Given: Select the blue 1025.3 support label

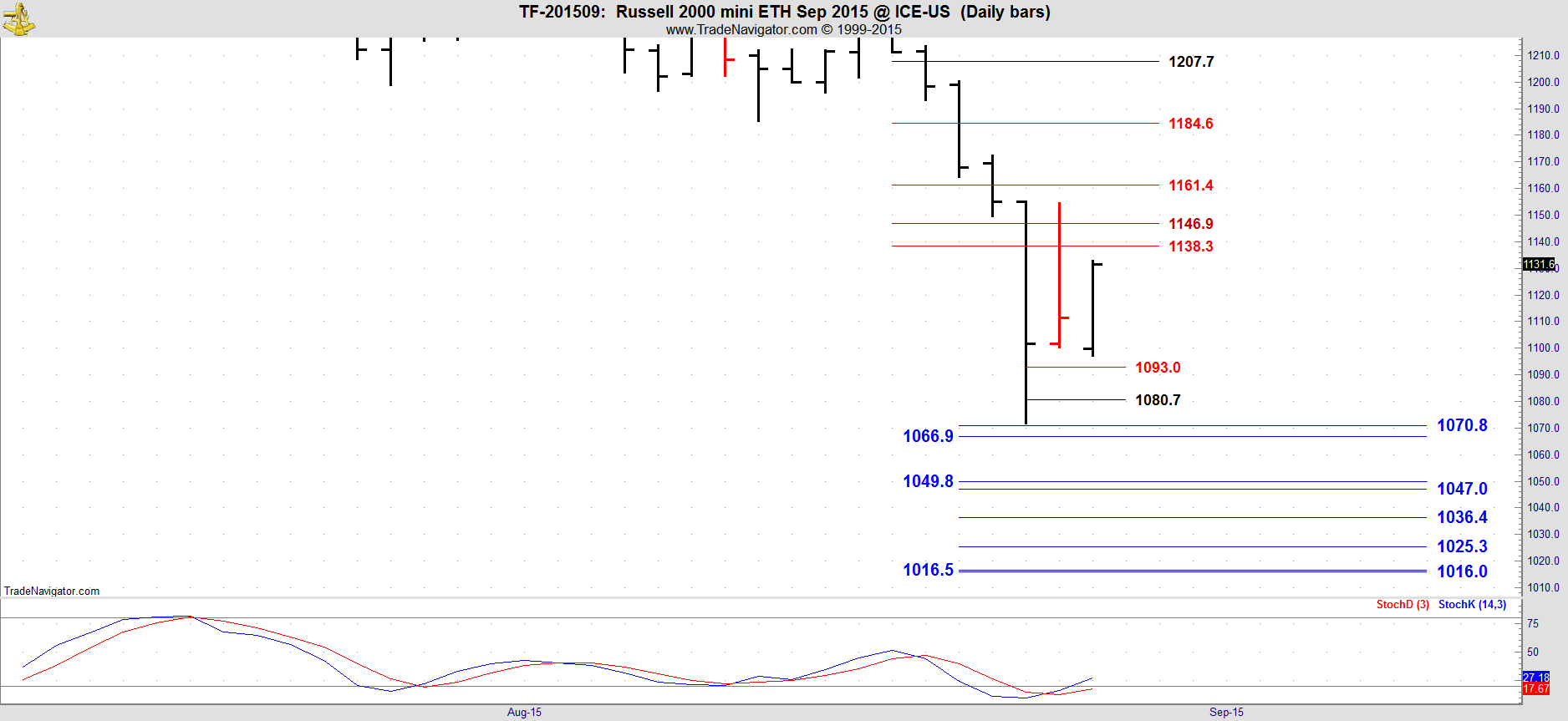Looking at the screenshot, I should pyautogui.click(x=1461, y=546).
